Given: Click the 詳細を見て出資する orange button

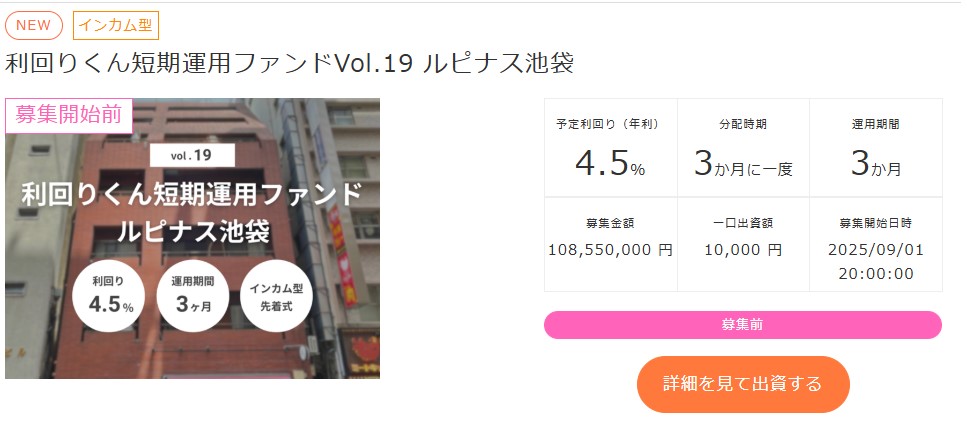Looking at the screenshot, I should tap(743, 384).
